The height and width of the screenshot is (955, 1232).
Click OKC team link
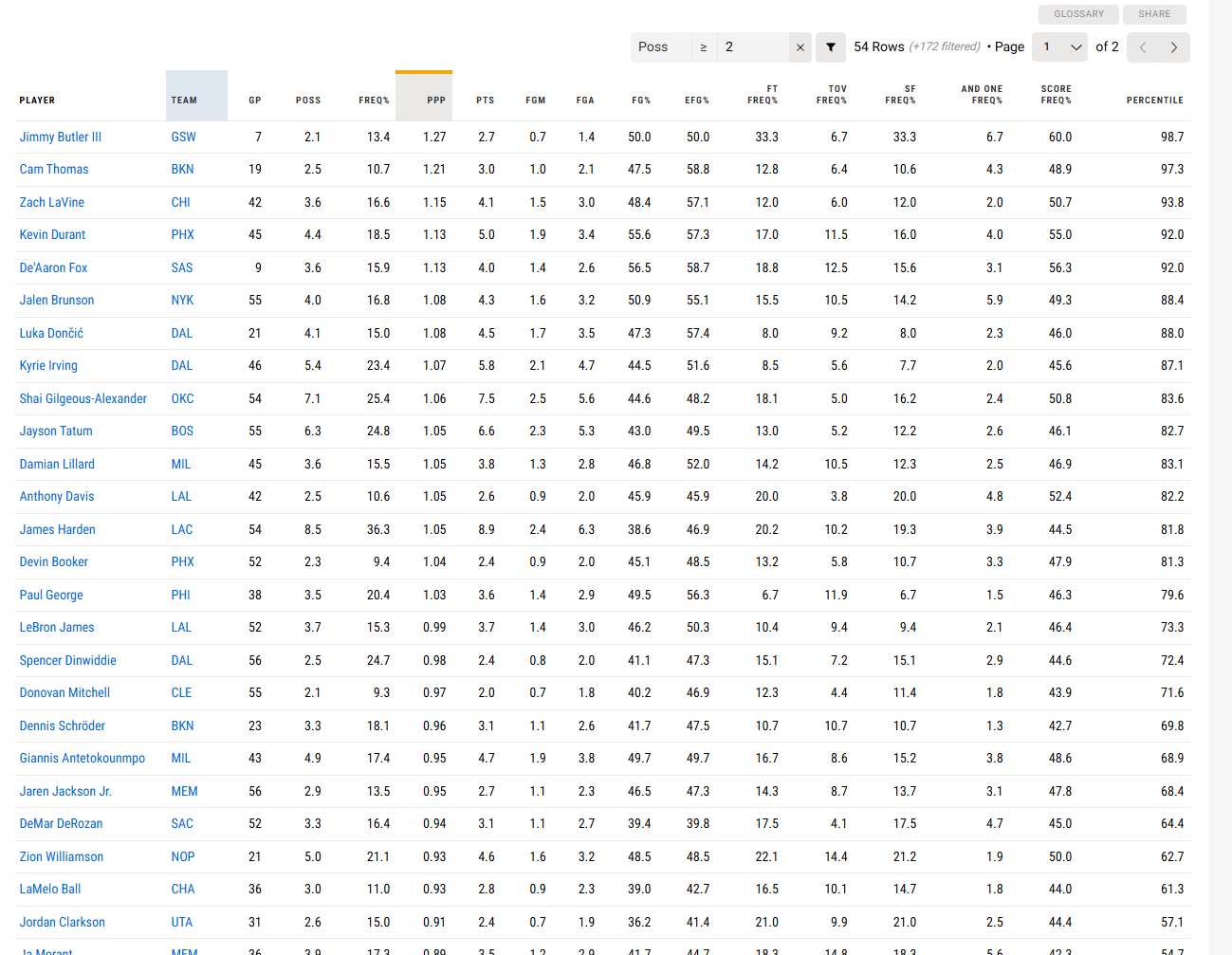(x=182, y=399)
